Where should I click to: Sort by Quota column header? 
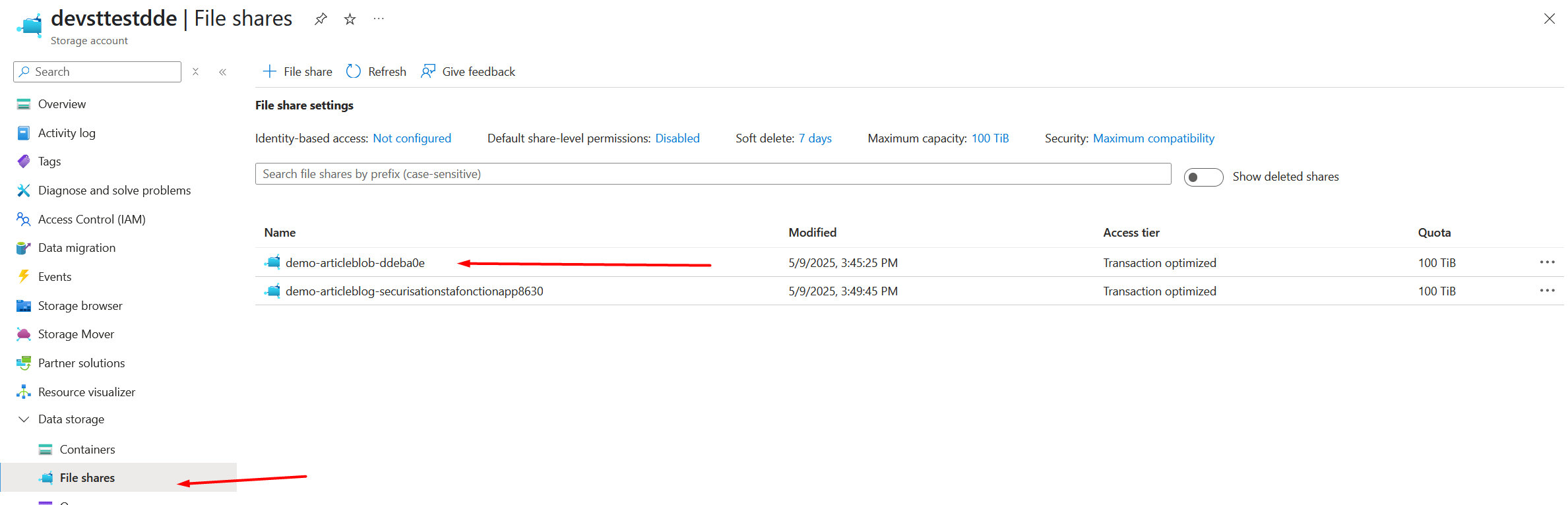pos(1434,233)
